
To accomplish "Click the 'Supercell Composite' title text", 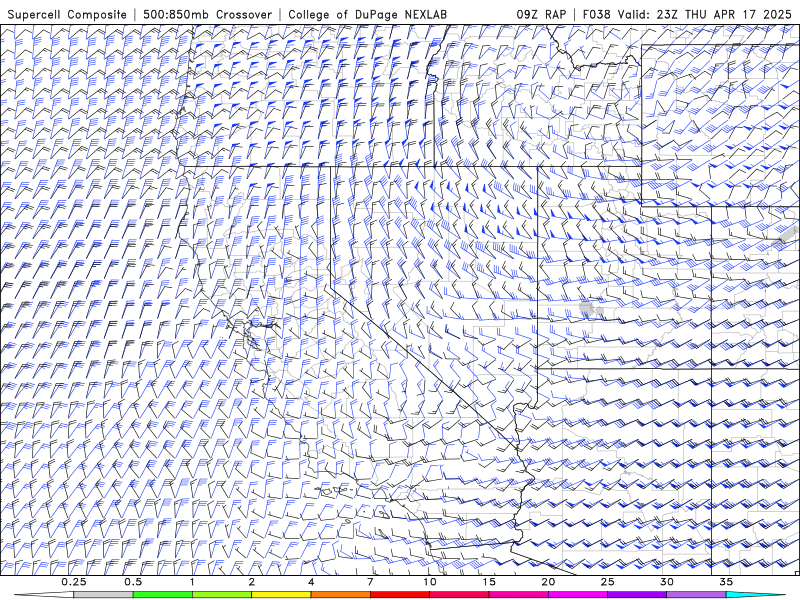I will 67,14.
